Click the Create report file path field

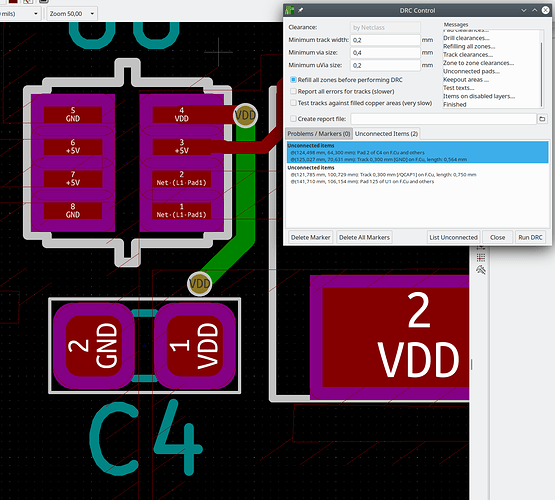pos(443,119)
